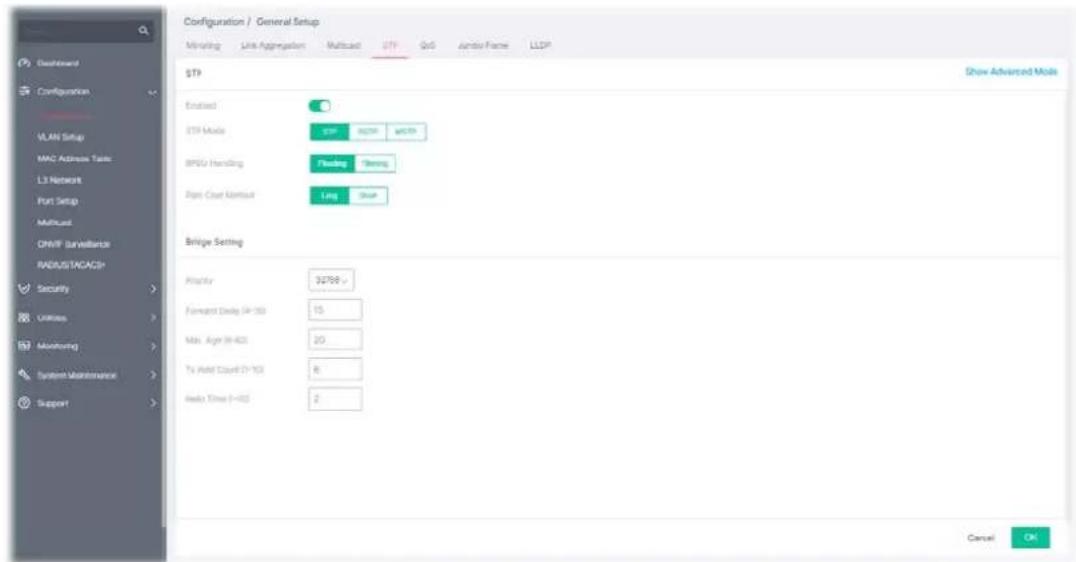
Task: Open RADIUS/TACACS+ in sidebar
Action: pyautogui.click(x=71, y=265)
